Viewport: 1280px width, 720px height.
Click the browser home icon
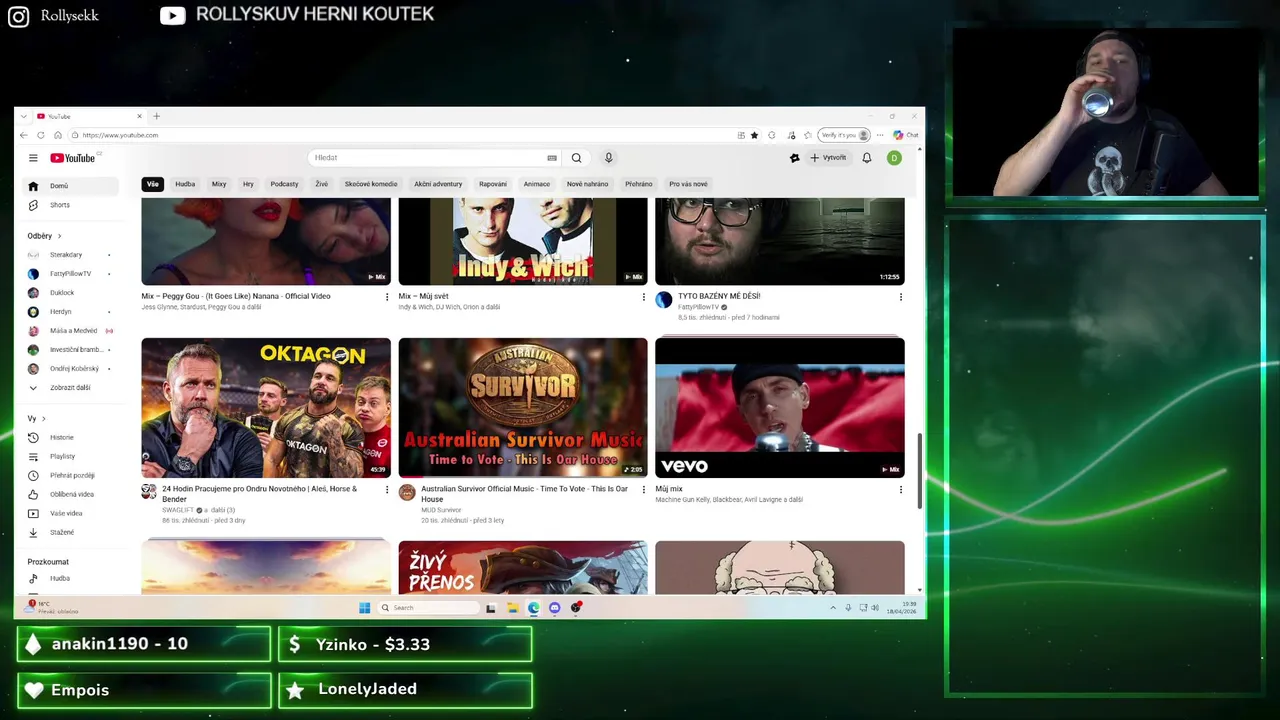point(58,135)
